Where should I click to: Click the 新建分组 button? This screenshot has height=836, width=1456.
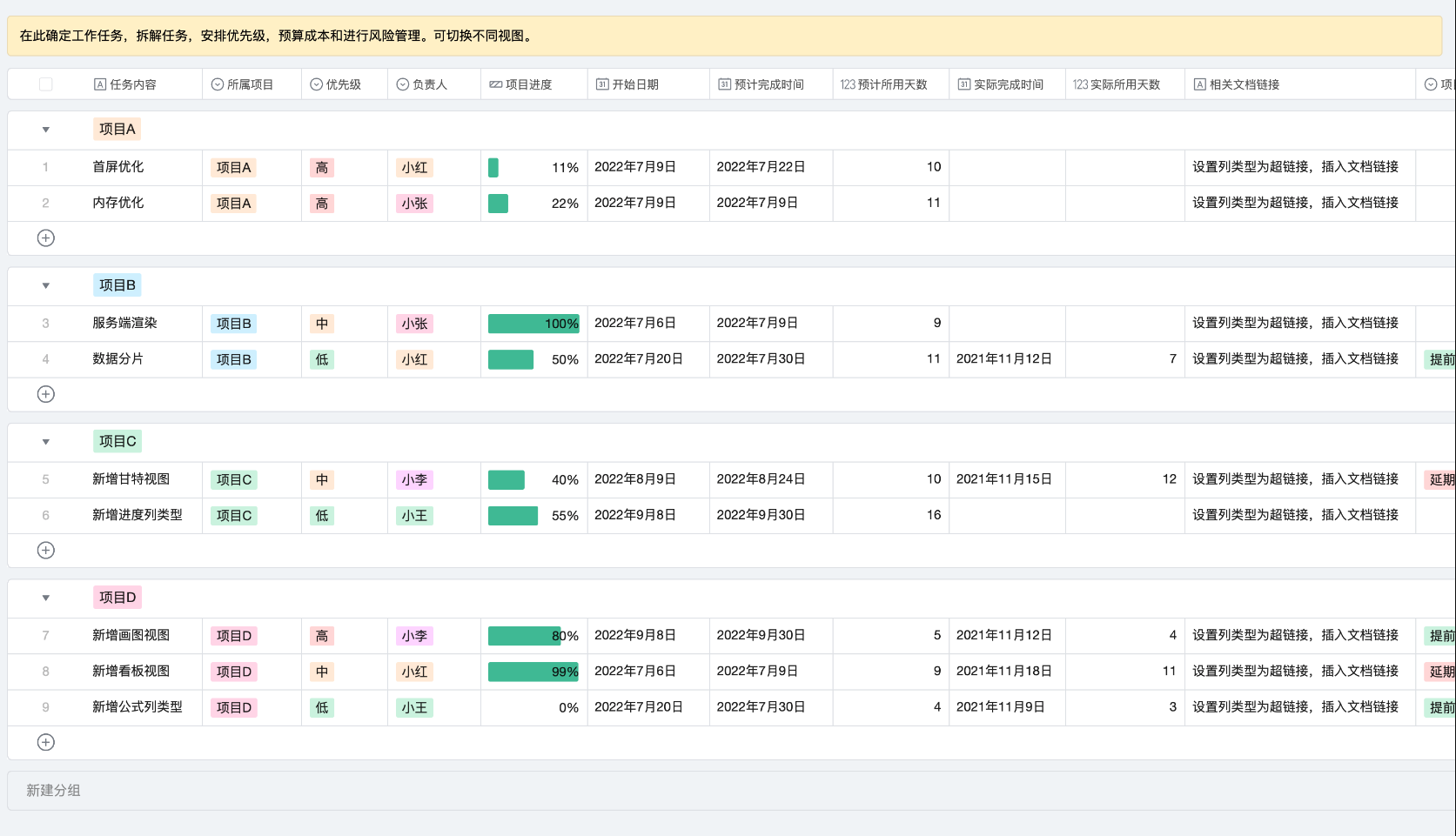(x=53, y=790)
